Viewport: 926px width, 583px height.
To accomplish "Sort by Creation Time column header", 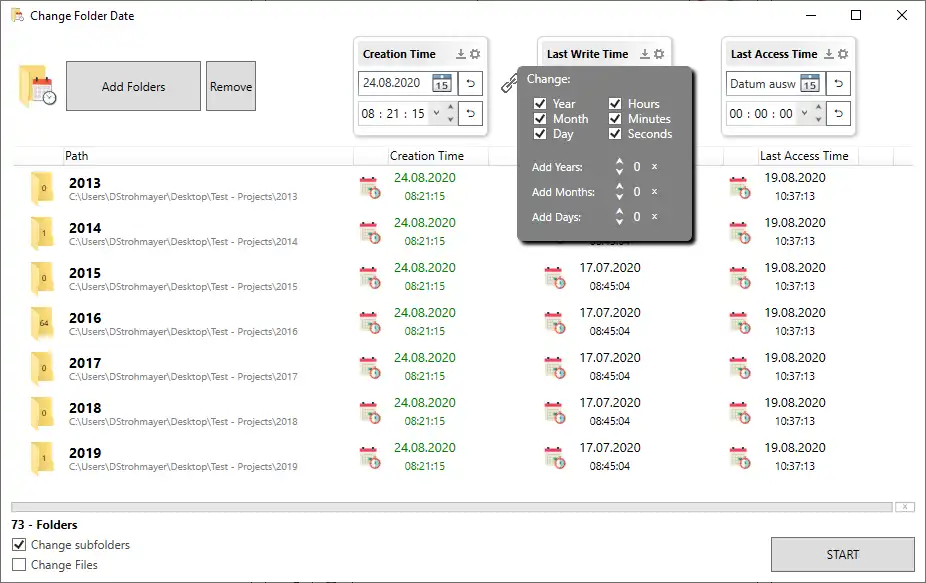I will coord(426,156).
